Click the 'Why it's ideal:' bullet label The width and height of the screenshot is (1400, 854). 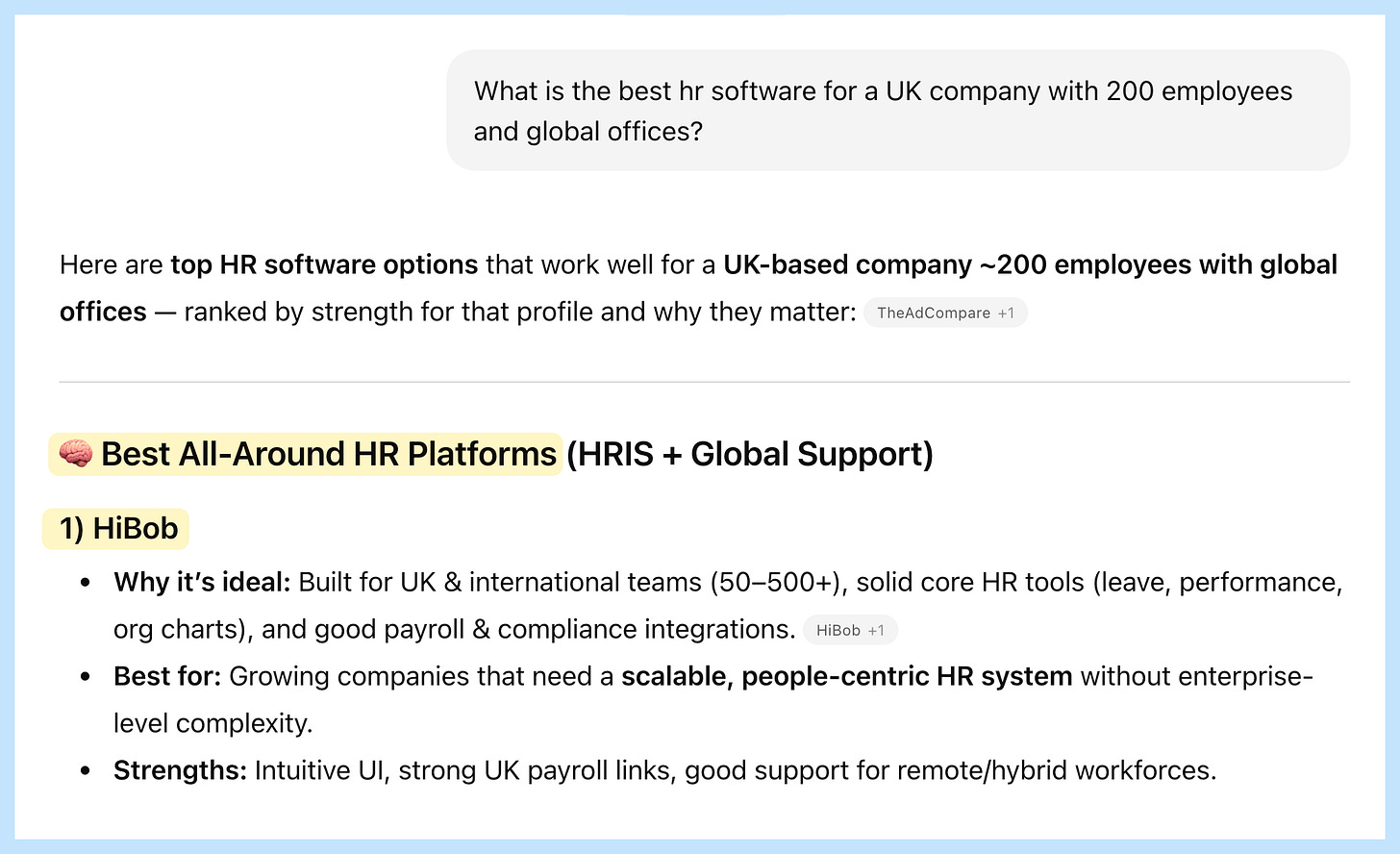point(202,582)
